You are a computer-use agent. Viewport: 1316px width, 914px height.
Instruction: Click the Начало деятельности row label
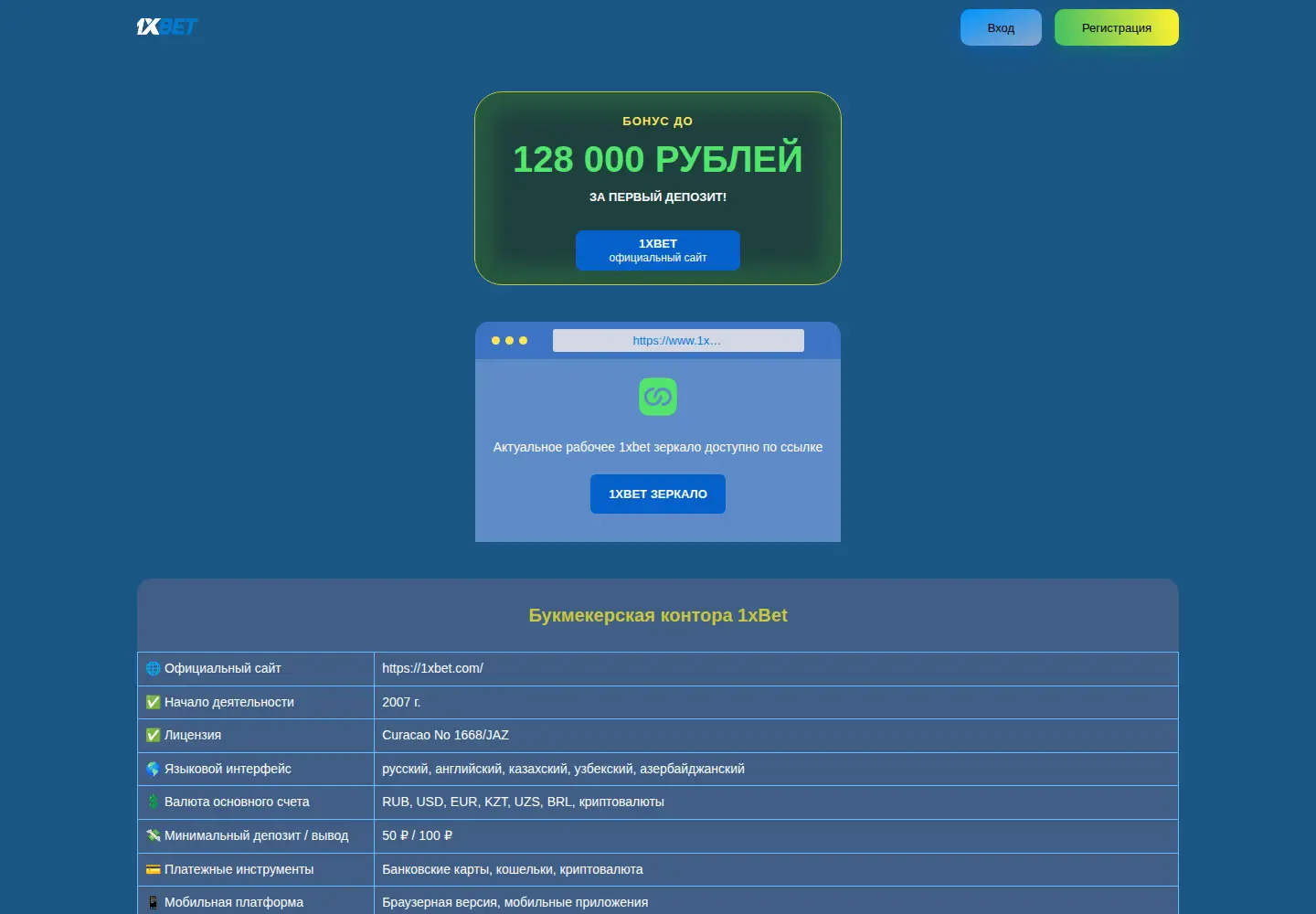[229, 702]
